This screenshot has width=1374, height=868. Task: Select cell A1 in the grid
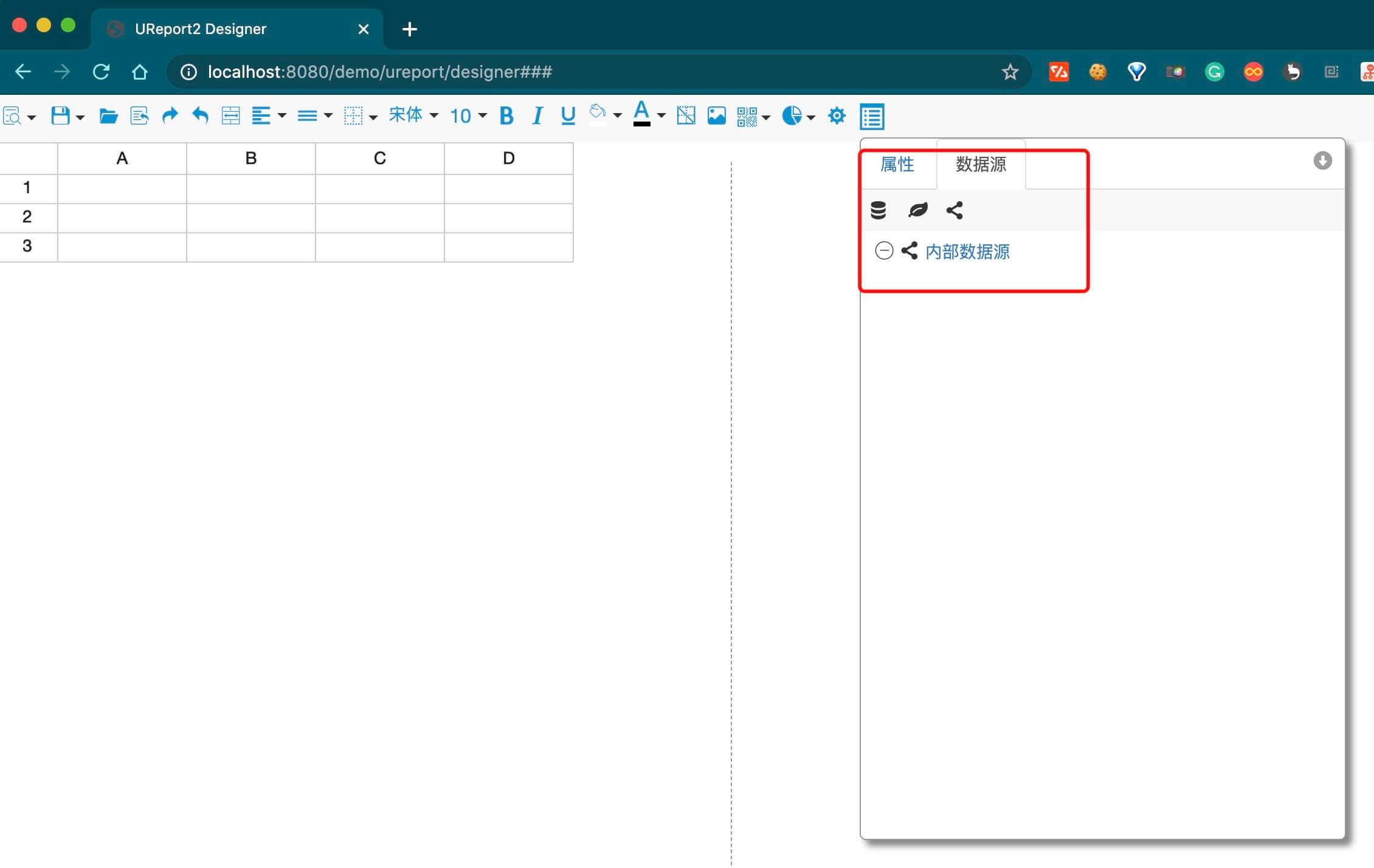122,188
